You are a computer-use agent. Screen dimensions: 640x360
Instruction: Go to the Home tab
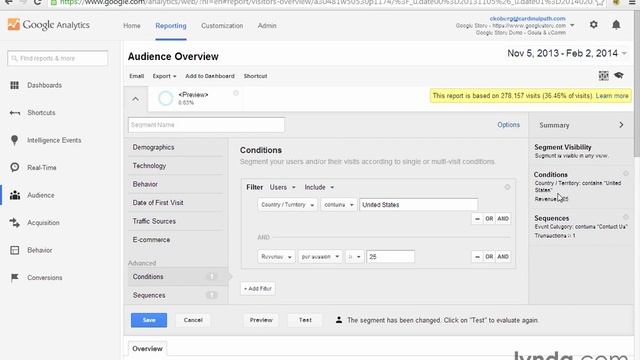132,26
